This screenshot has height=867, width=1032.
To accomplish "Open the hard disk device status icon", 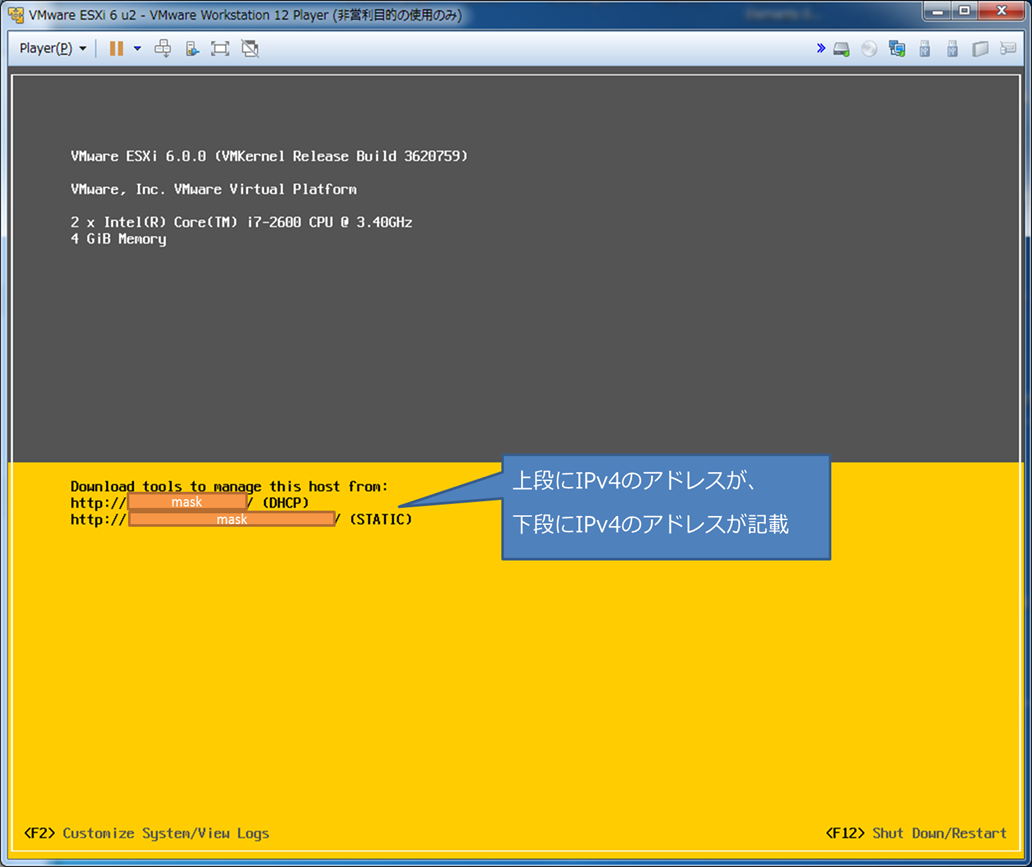I will [x=841, y=48].
